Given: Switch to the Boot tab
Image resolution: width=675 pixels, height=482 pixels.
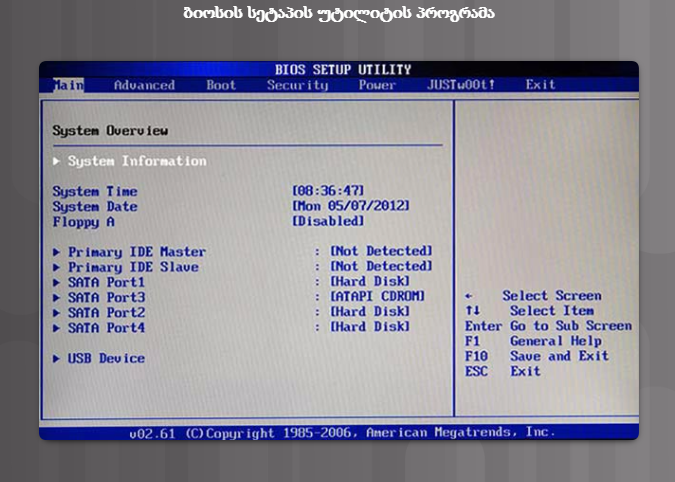Looking at the screenshot, I should 221,85.
